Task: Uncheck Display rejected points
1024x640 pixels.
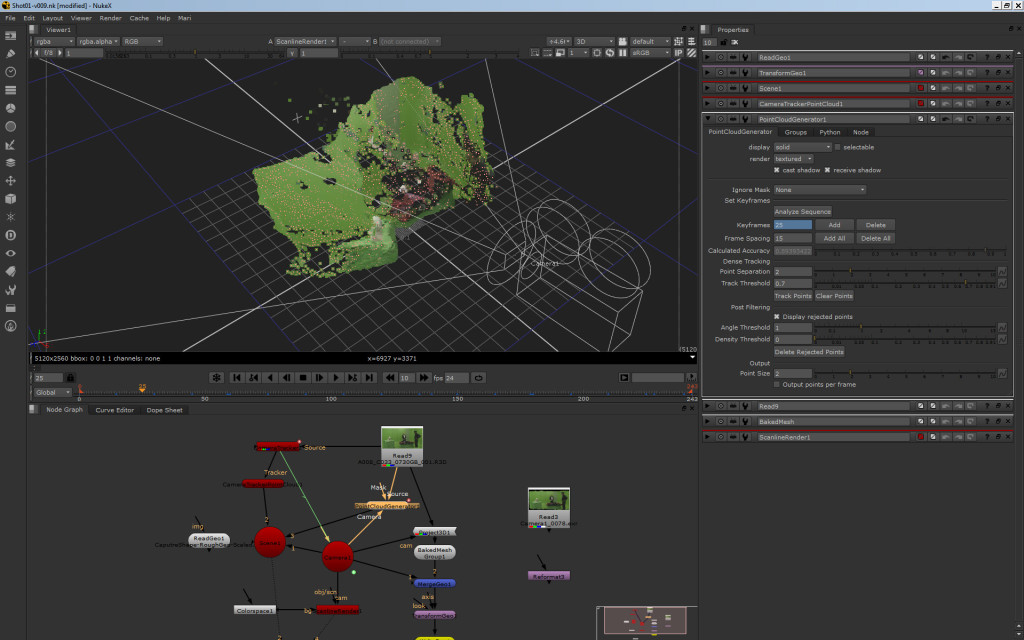Action: point(777,317)
